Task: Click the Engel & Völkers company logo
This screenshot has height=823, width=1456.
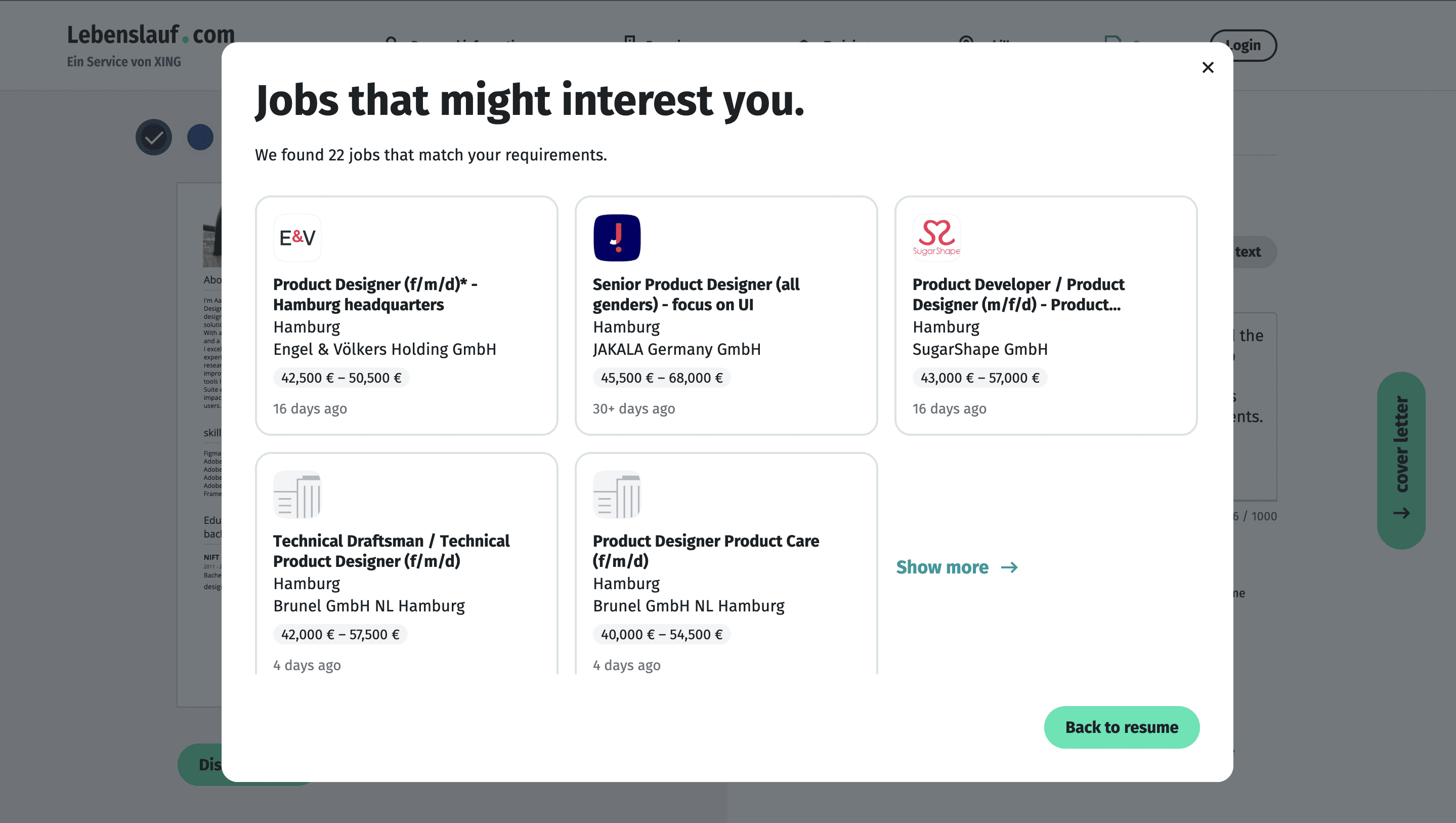Action: coord(297,237)
